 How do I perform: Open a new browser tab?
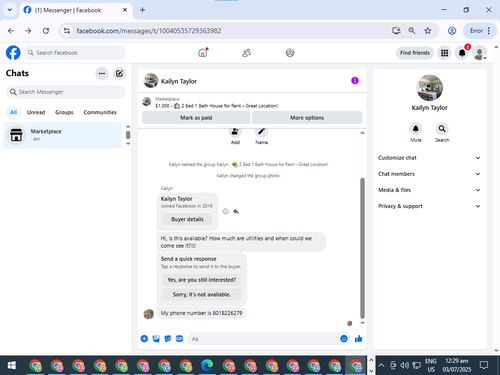142,10
